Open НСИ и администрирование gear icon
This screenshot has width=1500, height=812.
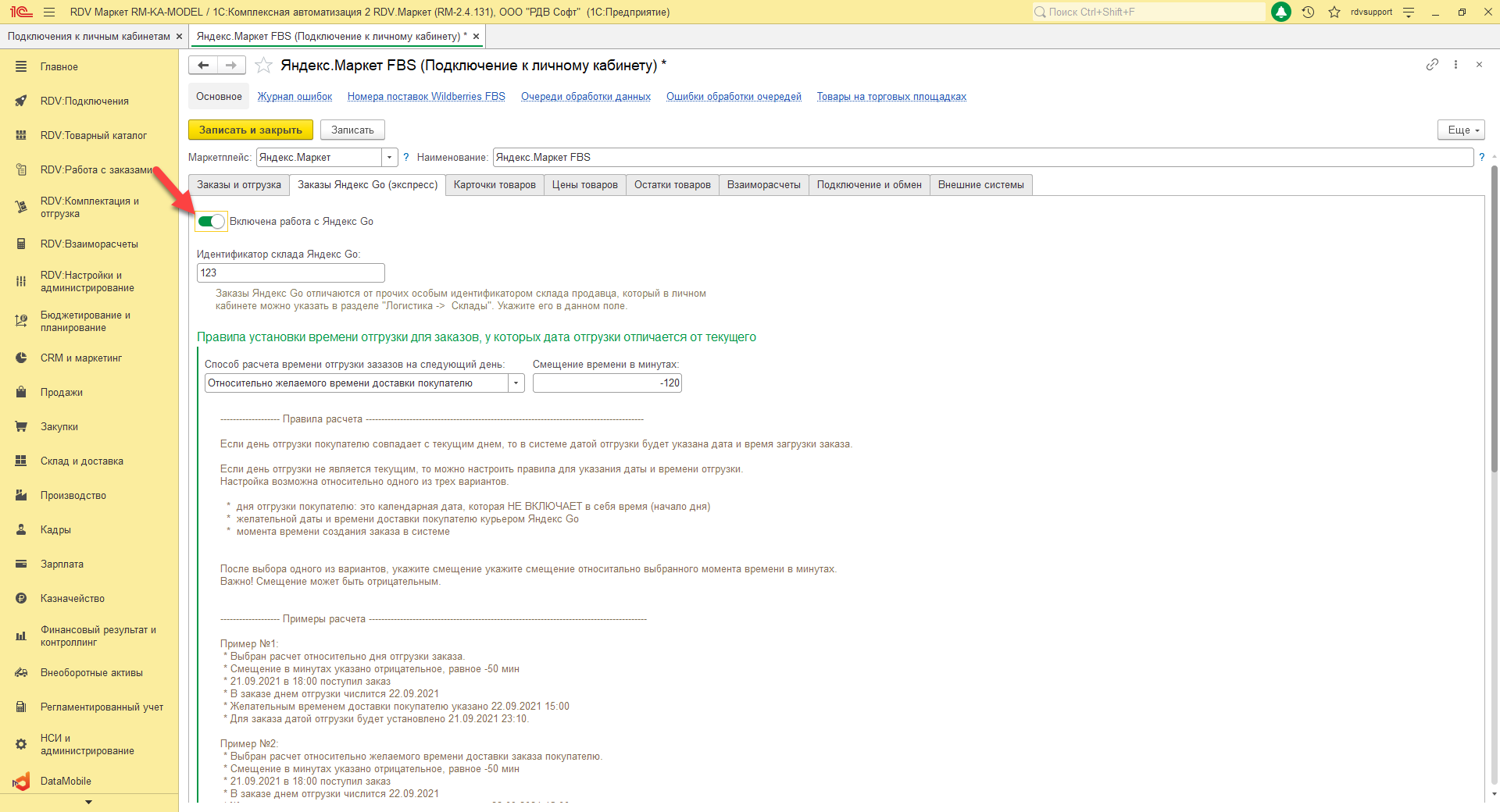point(21,744)
